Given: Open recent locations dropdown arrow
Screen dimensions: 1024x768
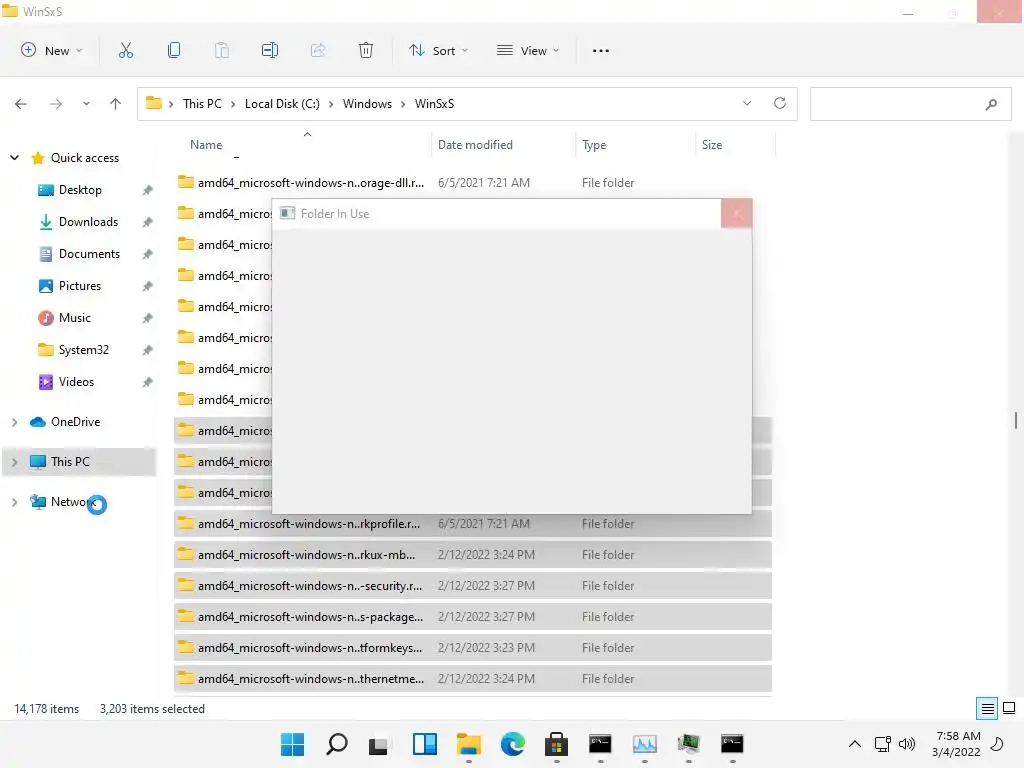Looking at the screenshot, I should 86,104.
